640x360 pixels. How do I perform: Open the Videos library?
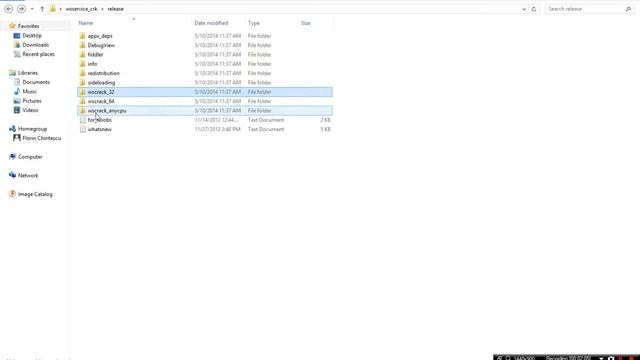click(30, 110)
